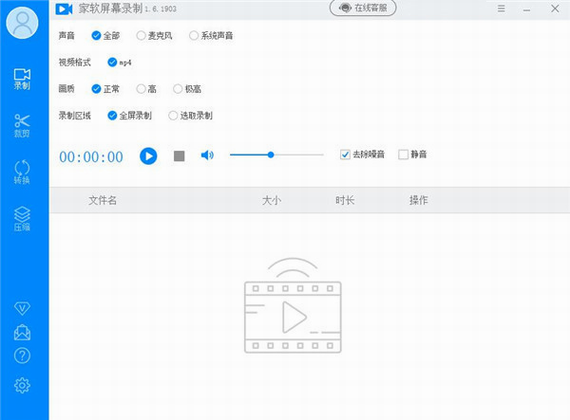
Task: Start recording with the play button
Action: pyautogui.click(x=148, y=156)
